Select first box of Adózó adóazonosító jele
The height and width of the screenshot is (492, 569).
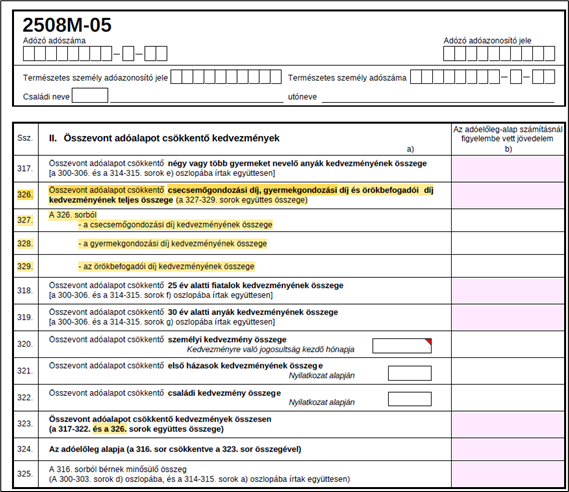tap(449, 54)
